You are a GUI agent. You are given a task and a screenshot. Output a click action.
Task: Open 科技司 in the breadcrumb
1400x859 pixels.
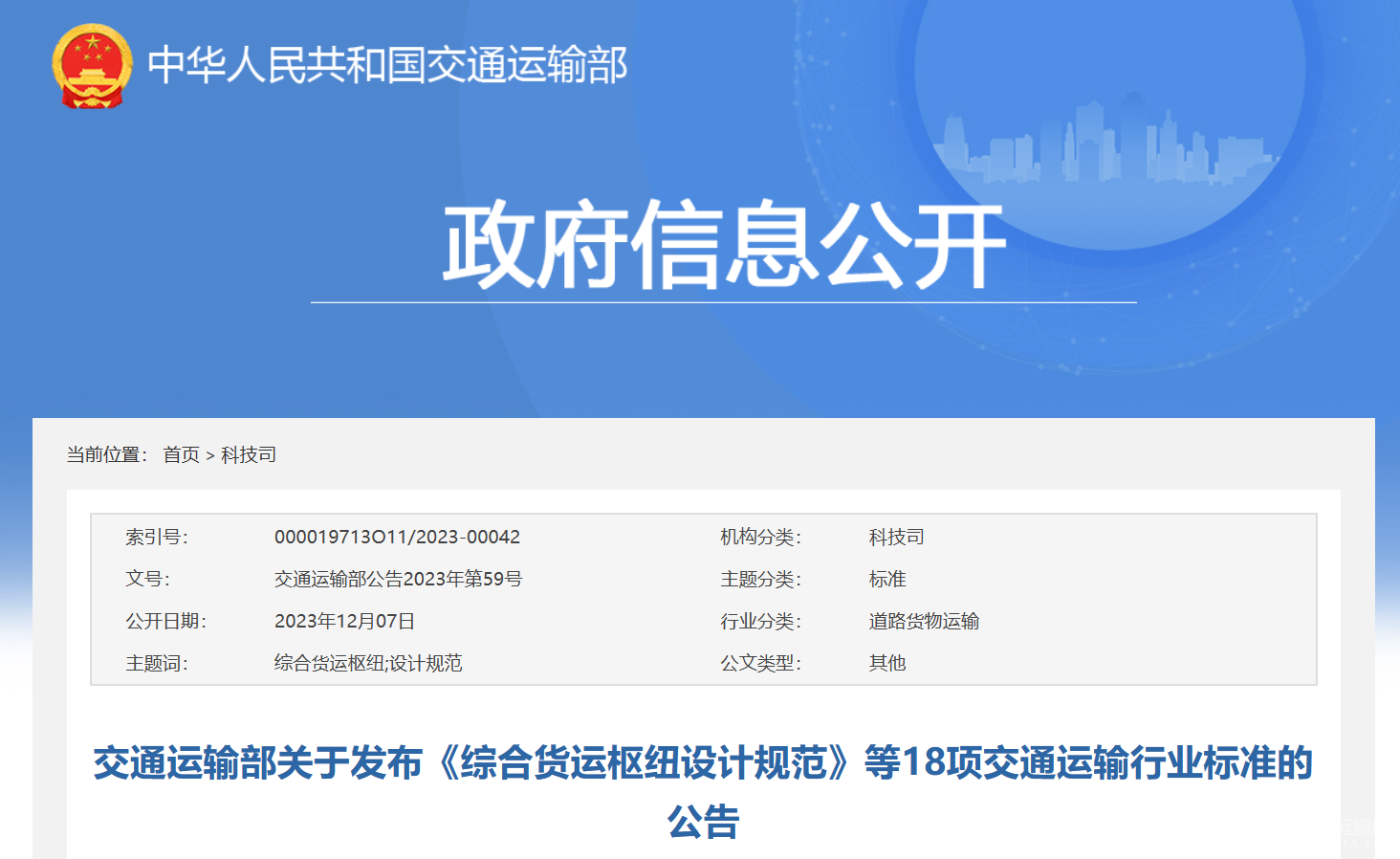(x=249, y=454)
